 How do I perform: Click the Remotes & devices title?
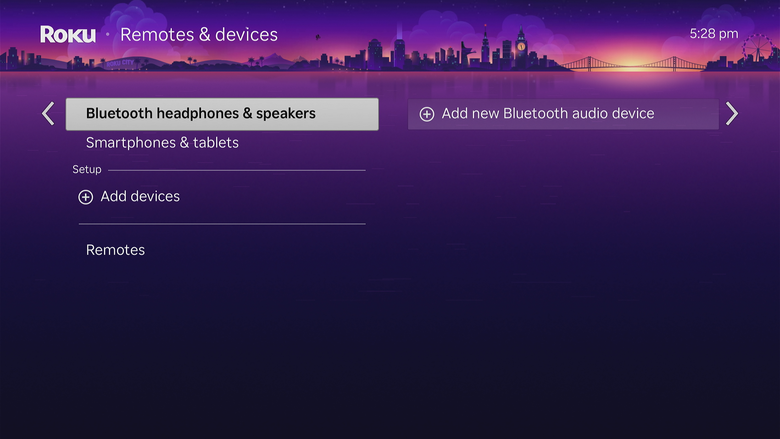pos(199,34)
